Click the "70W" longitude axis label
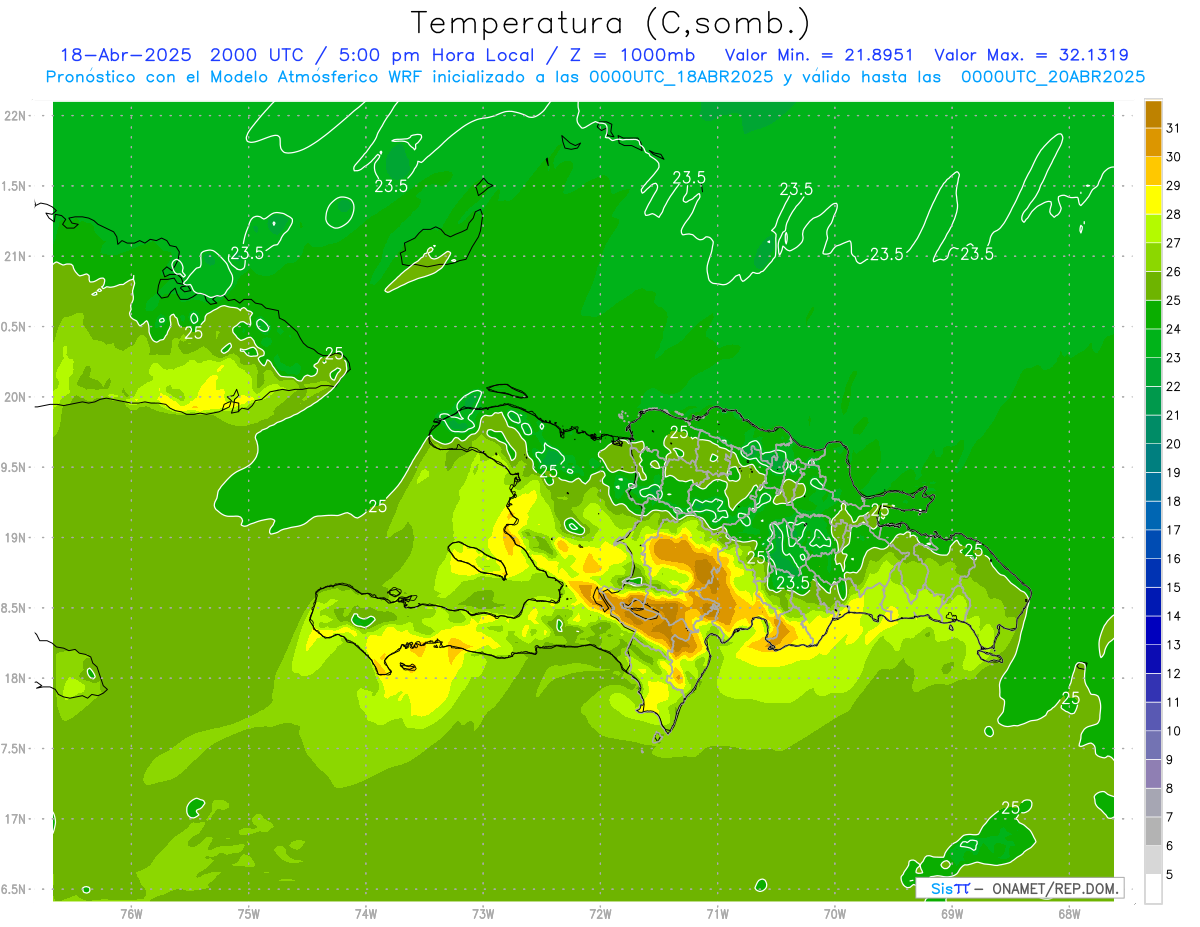 [835, 913]
